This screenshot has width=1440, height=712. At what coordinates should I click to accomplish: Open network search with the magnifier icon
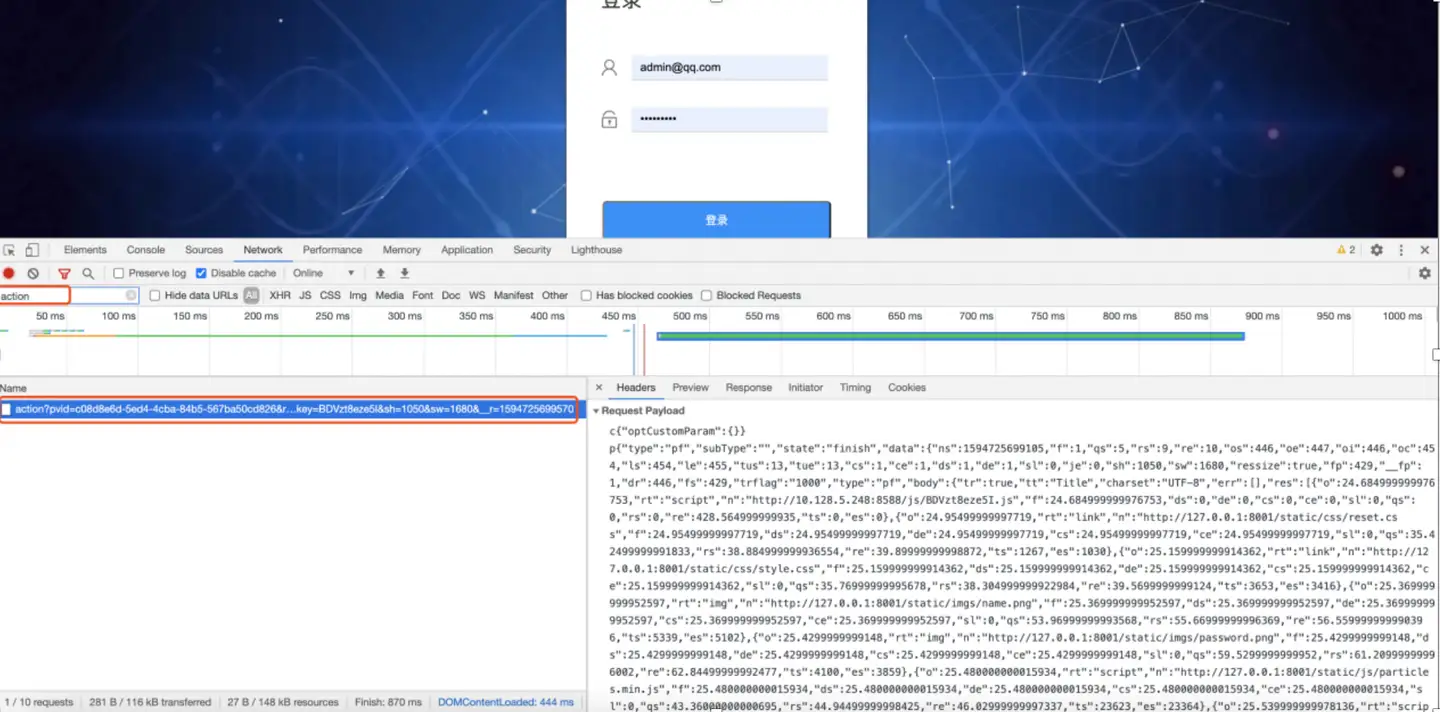88,273
